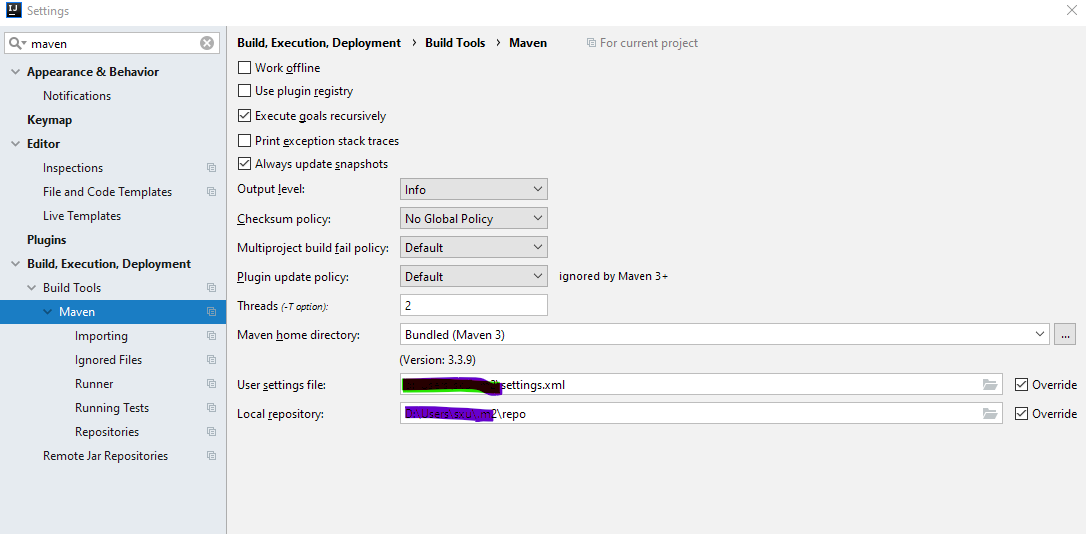The height and width of the screenshot is (534, 1086).
Task: Open the Plugin update policy dropdown
Action: click(x=474, y=276)
